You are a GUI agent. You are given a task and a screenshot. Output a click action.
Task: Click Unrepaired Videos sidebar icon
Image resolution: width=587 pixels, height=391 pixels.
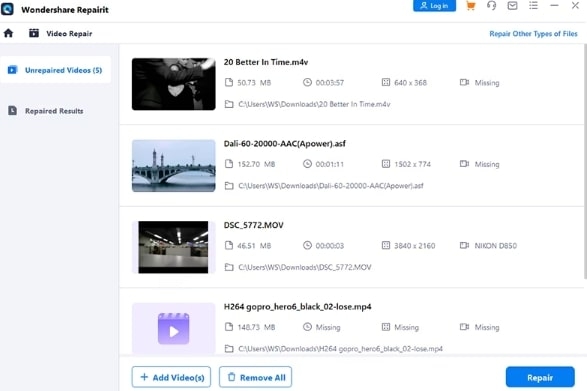tap(12, 70)
